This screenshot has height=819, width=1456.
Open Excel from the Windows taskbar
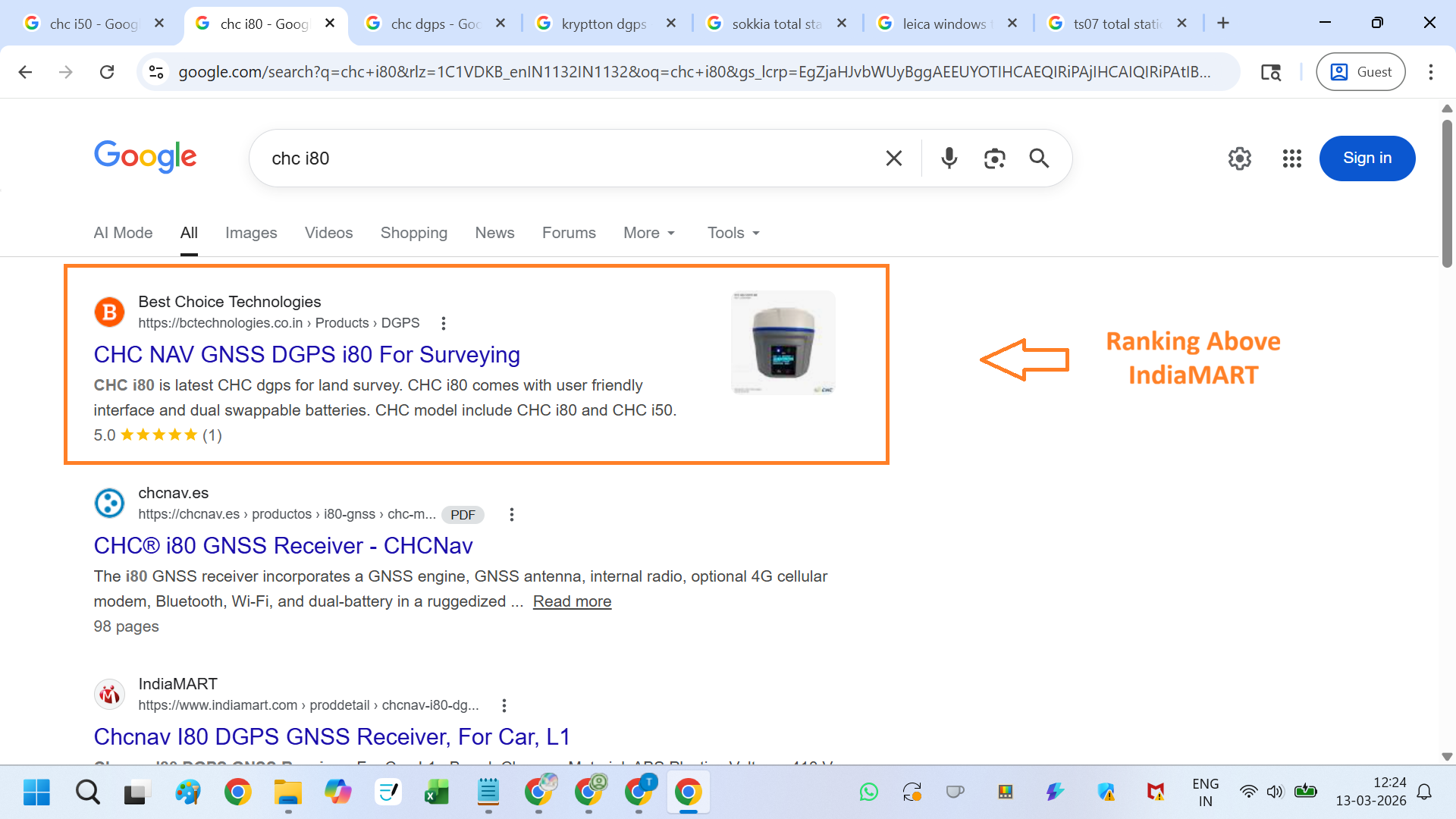[x=437, y=792]
